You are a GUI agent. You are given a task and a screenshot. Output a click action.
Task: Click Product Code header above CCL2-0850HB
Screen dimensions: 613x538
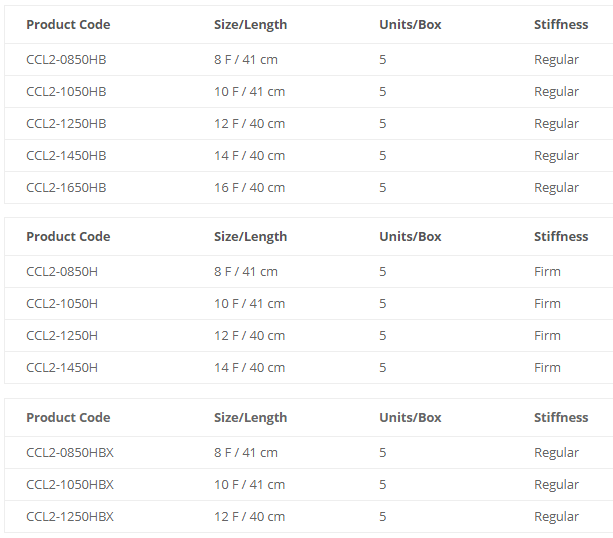[68, 24]
